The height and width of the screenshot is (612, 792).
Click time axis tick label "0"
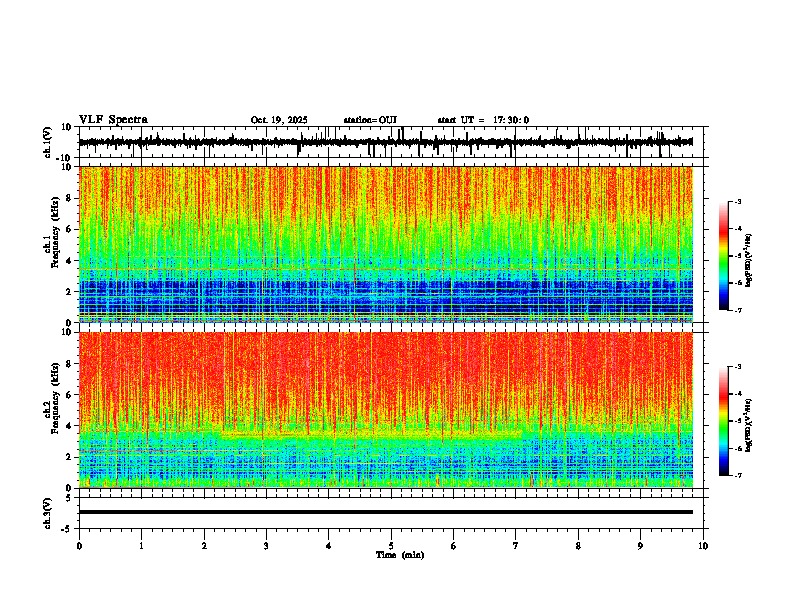tap(79, 546)
